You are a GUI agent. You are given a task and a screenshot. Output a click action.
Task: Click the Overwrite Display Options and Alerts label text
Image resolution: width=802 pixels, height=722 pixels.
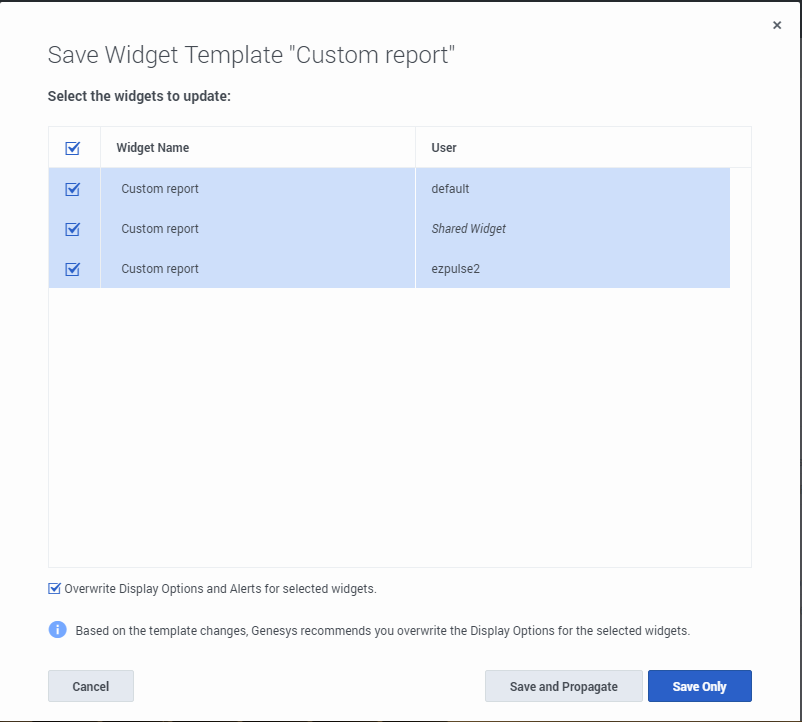[x=220, y=589]
